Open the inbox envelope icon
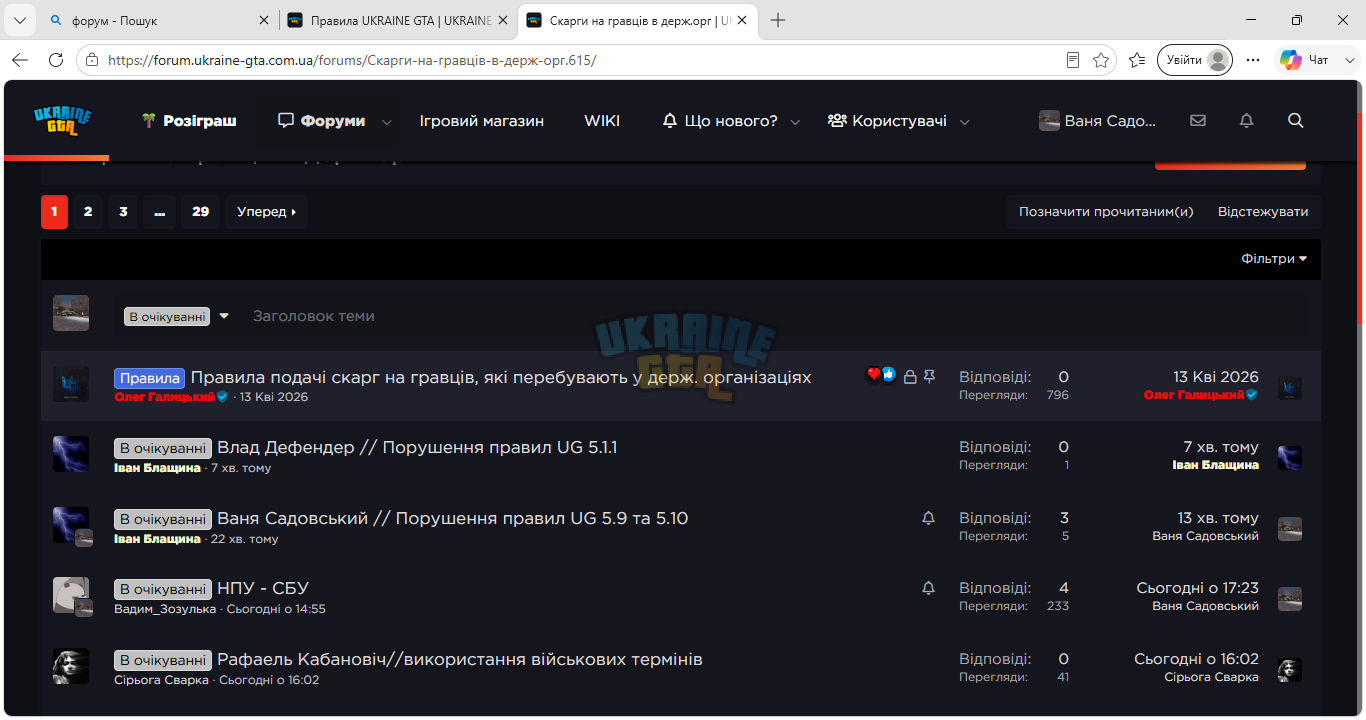 coord(1198,121)
